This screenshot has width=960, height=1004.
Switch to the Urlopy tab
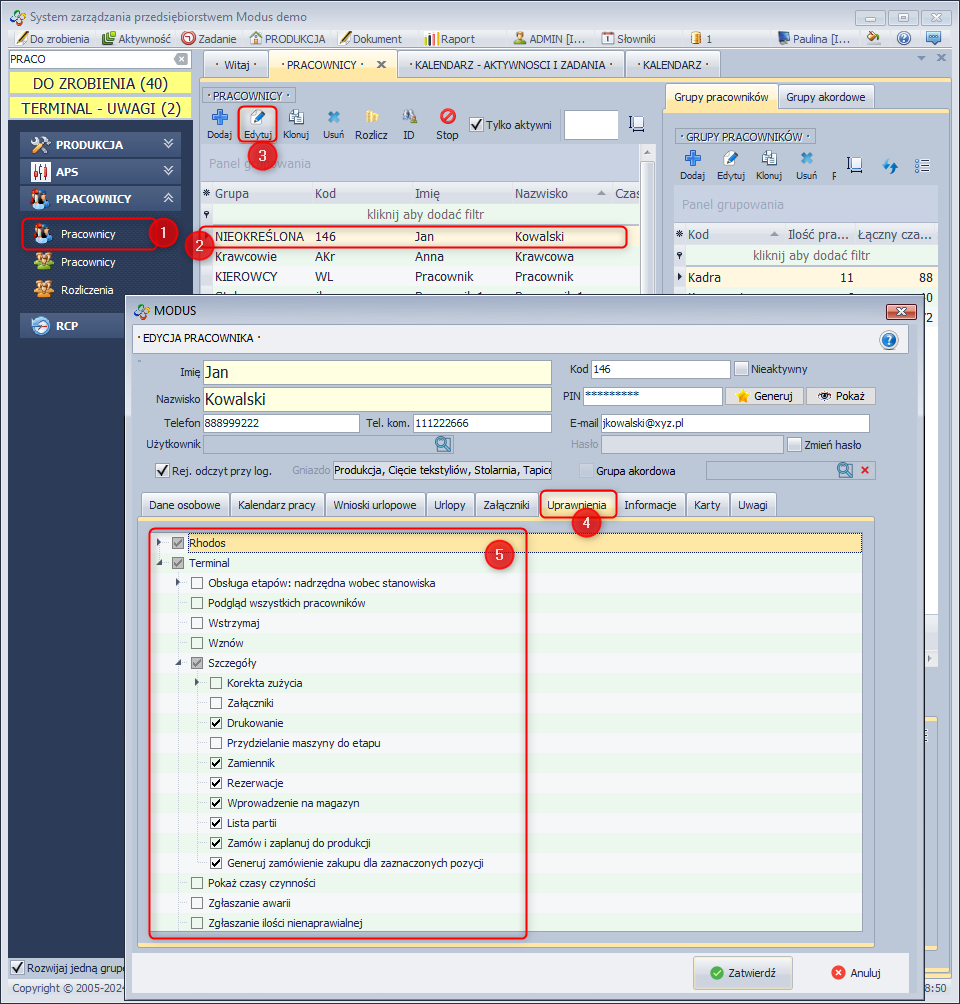click(x=449, y=505)
